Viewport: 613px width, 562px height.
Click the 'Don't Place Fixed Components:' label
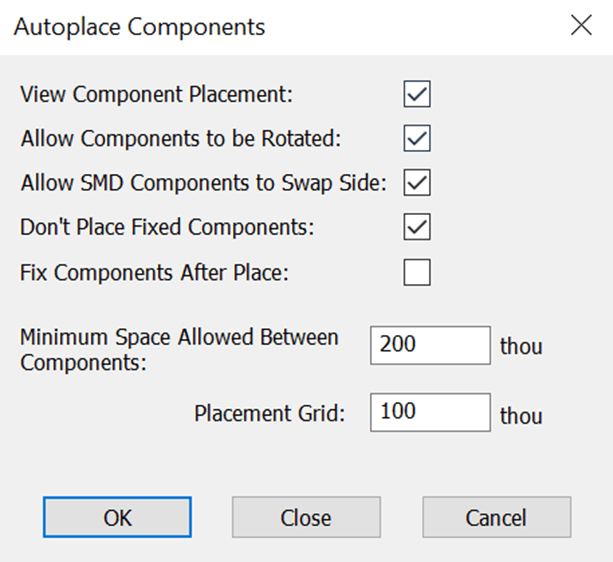167,227
